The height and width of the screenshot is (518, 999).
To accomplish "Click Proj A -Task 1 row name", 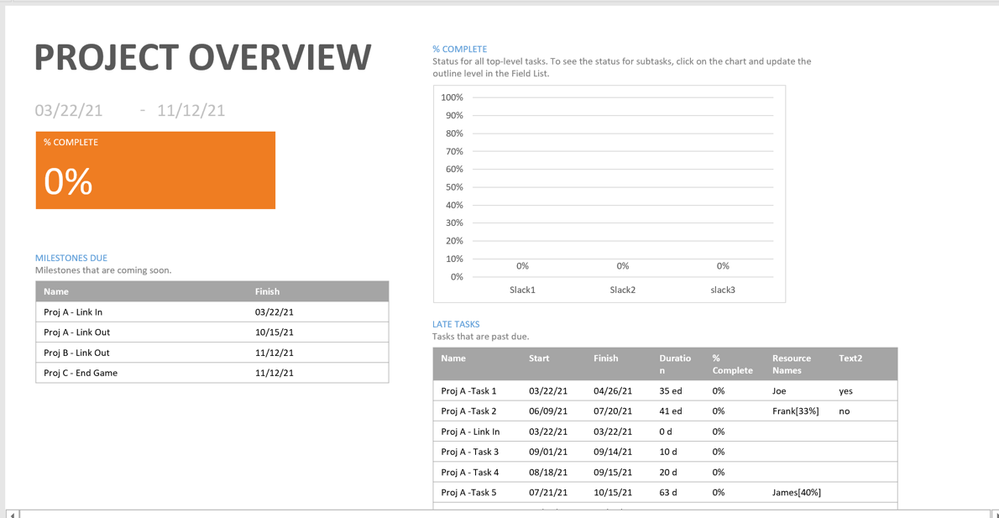I will click(469, 391).
